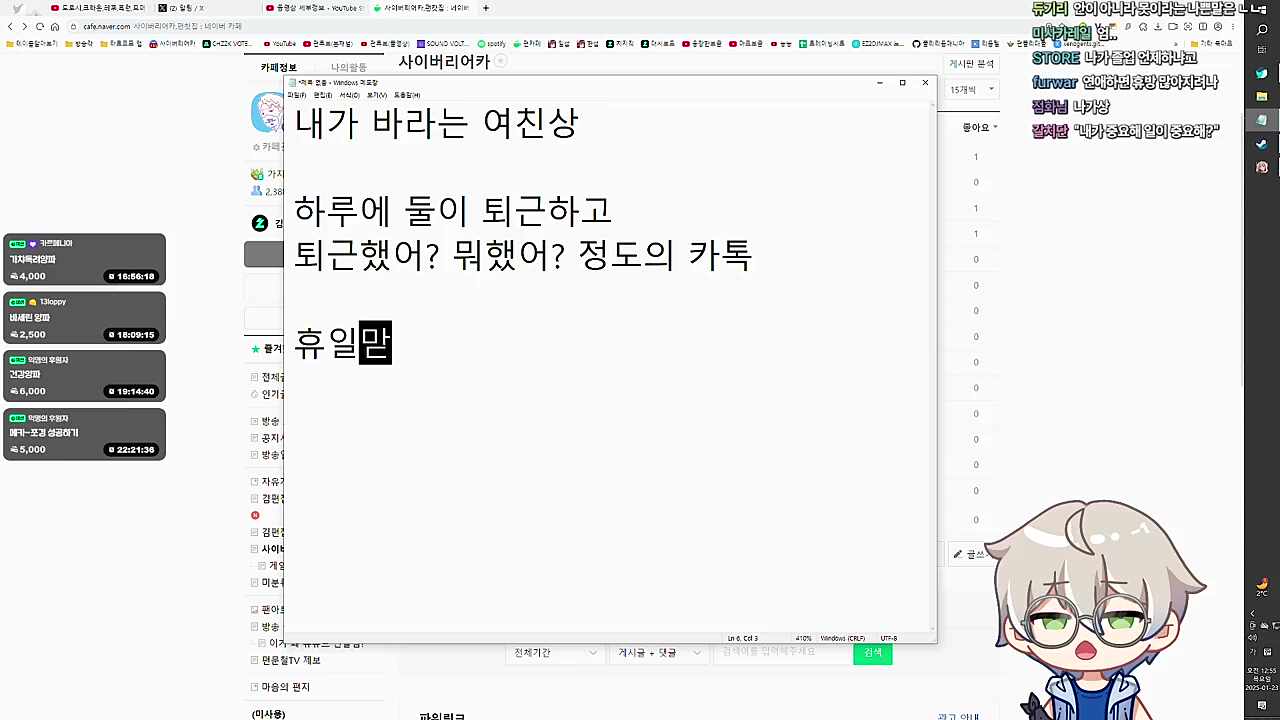Open the CHZZK VOTE bookmark
Image resolution: width=1280 pixels, height=720 pixels.
click(228, 44)
